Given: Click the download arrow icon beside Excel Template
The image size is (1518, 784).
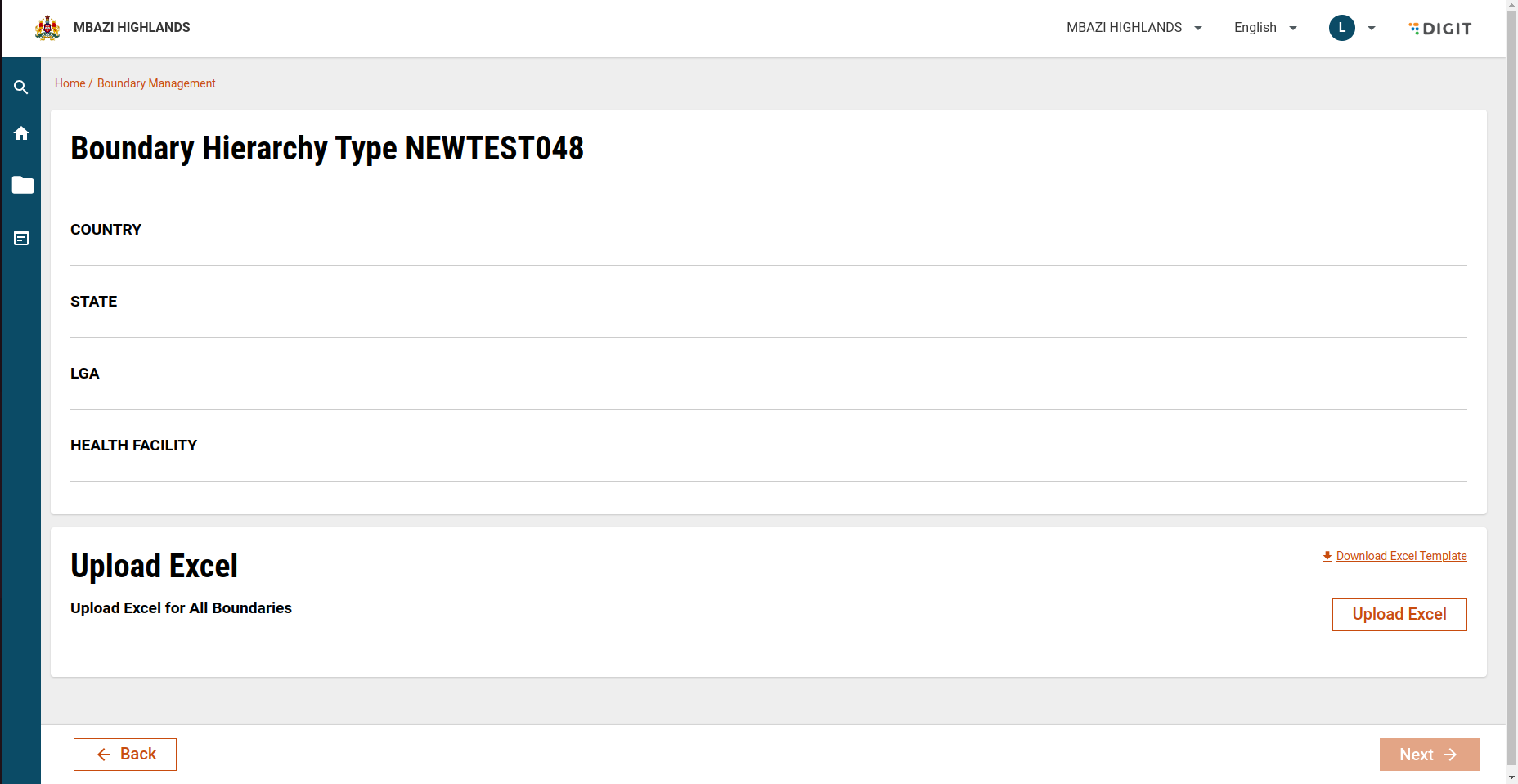Looking at the screenshot, I should click(x=1327, y=556).
